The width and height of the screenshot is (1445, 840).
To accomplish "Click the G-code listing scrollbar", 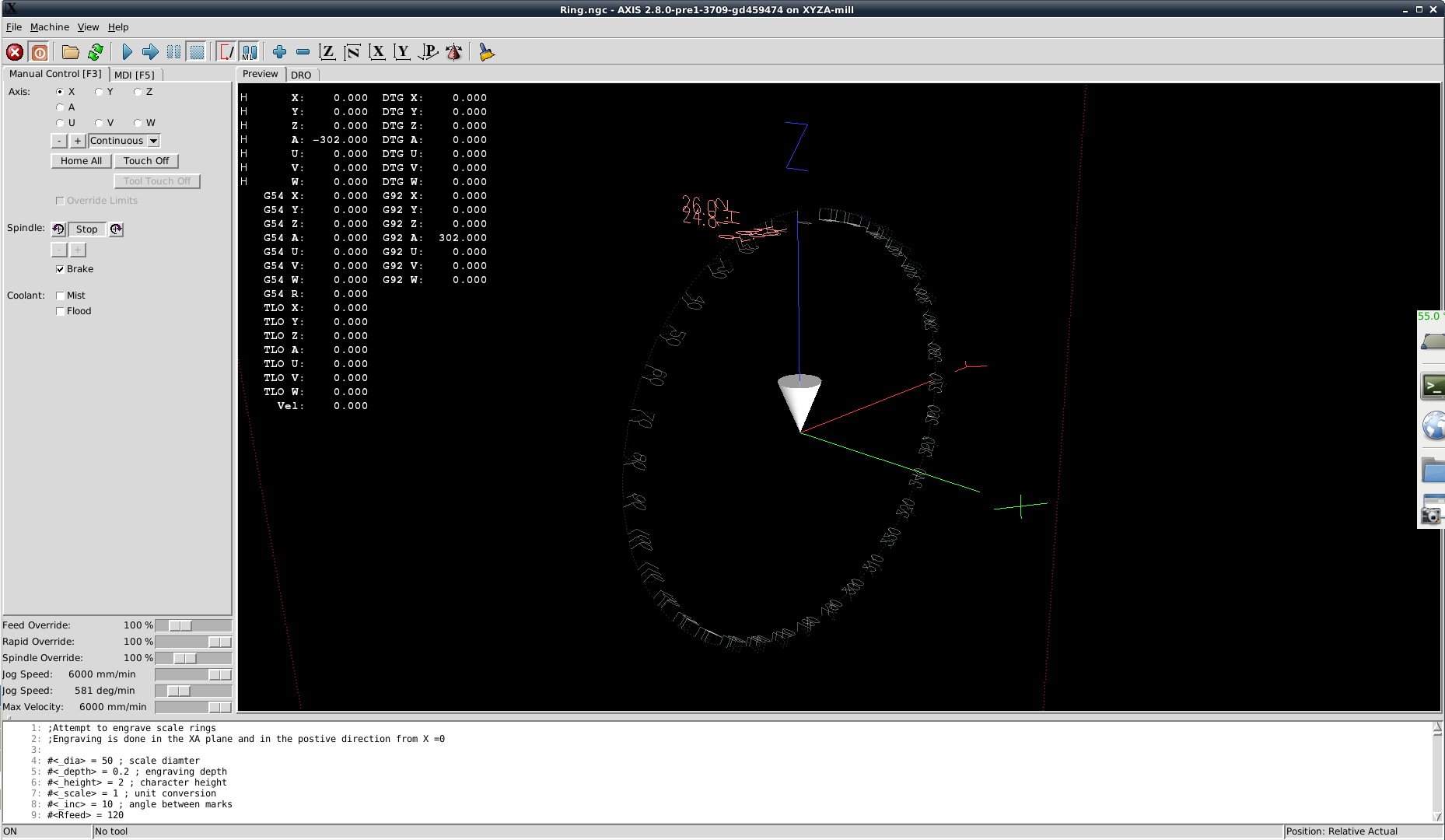I will point(1437,772).
